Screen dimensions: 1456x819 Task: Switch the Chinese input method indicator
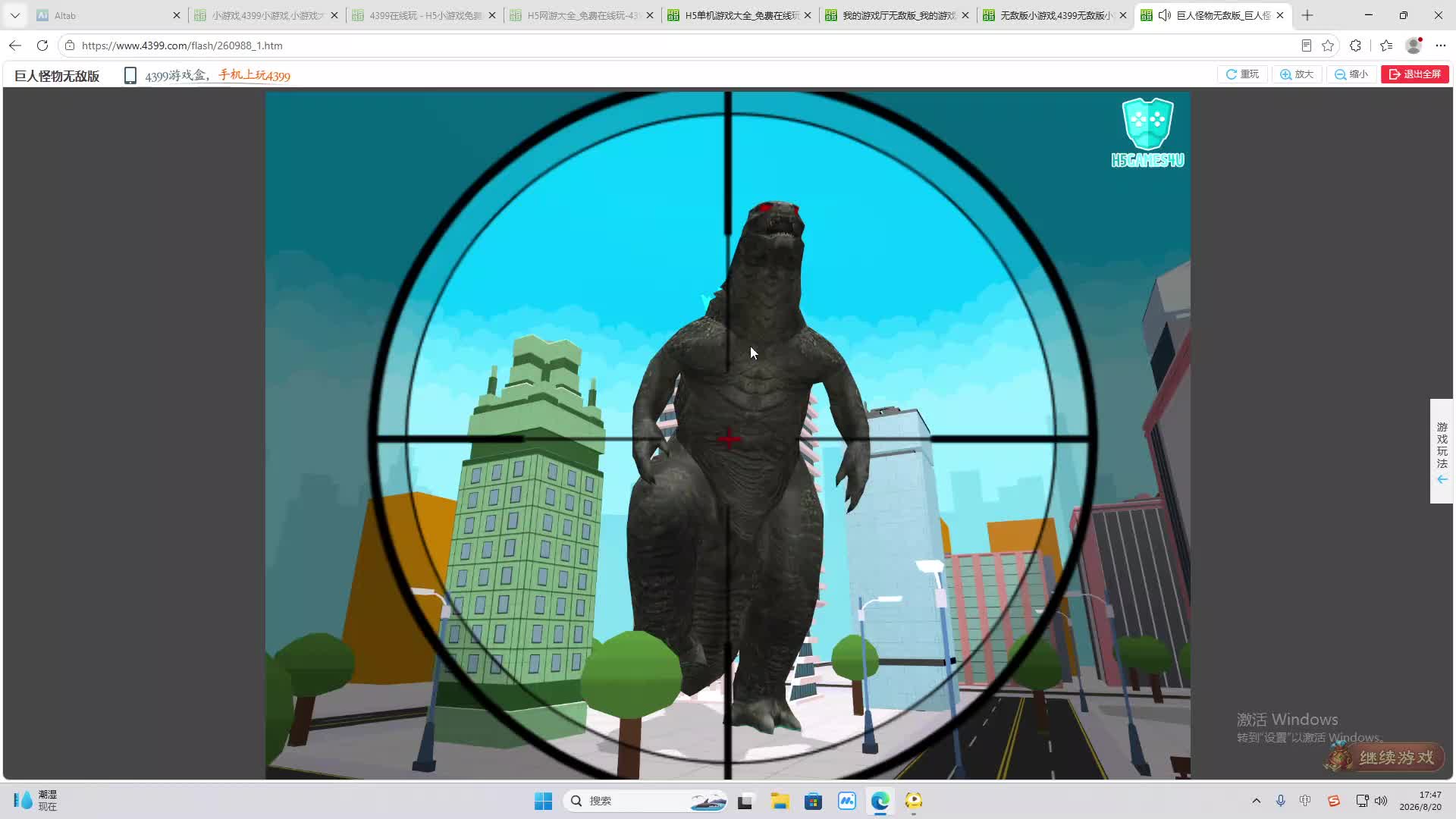1305,801
